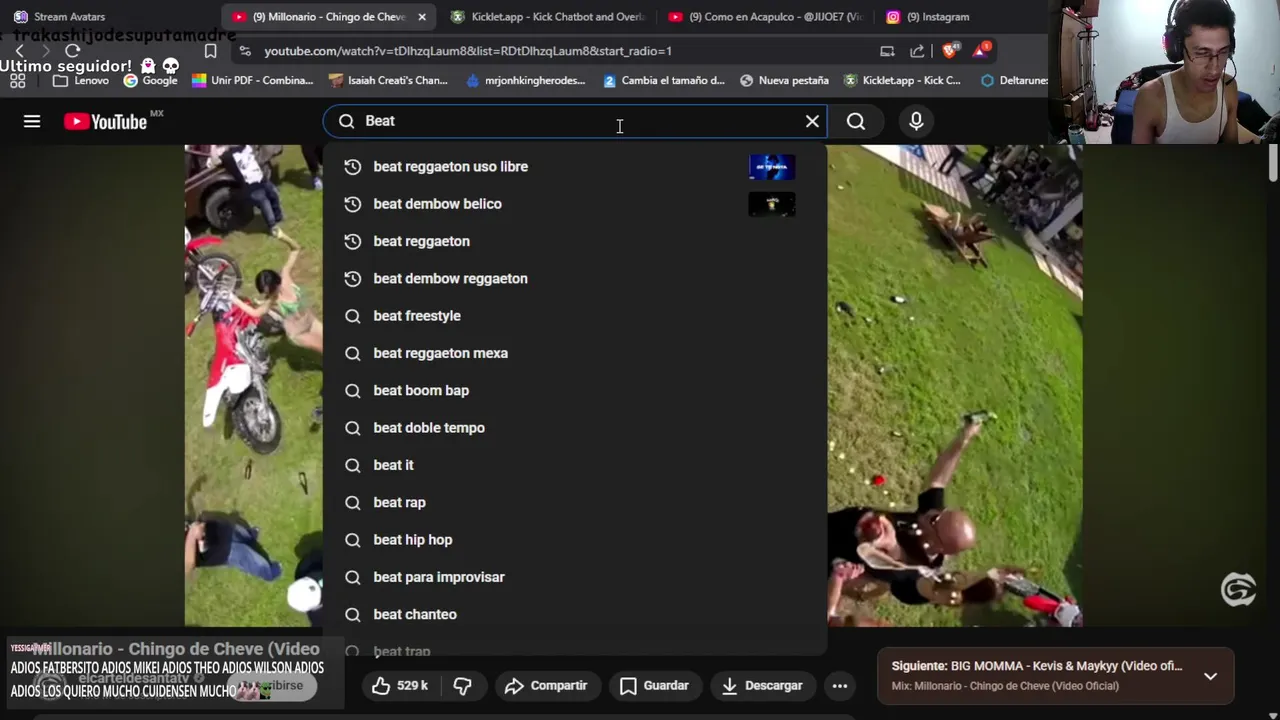This screenshot has width=1280, height=720.
Task: Pick the plain "beat reggaeton" suggestion
Action: [575, 241]
